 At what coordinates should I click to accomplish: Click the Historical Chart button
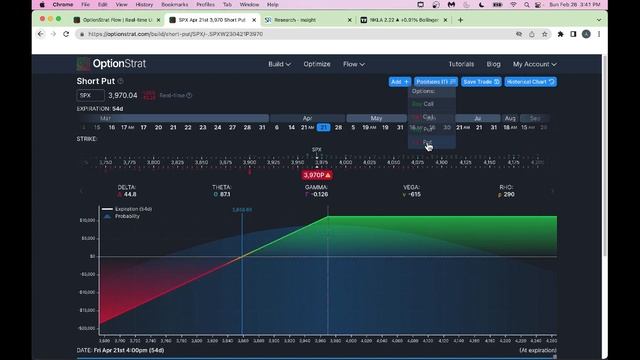coord(531,82)
